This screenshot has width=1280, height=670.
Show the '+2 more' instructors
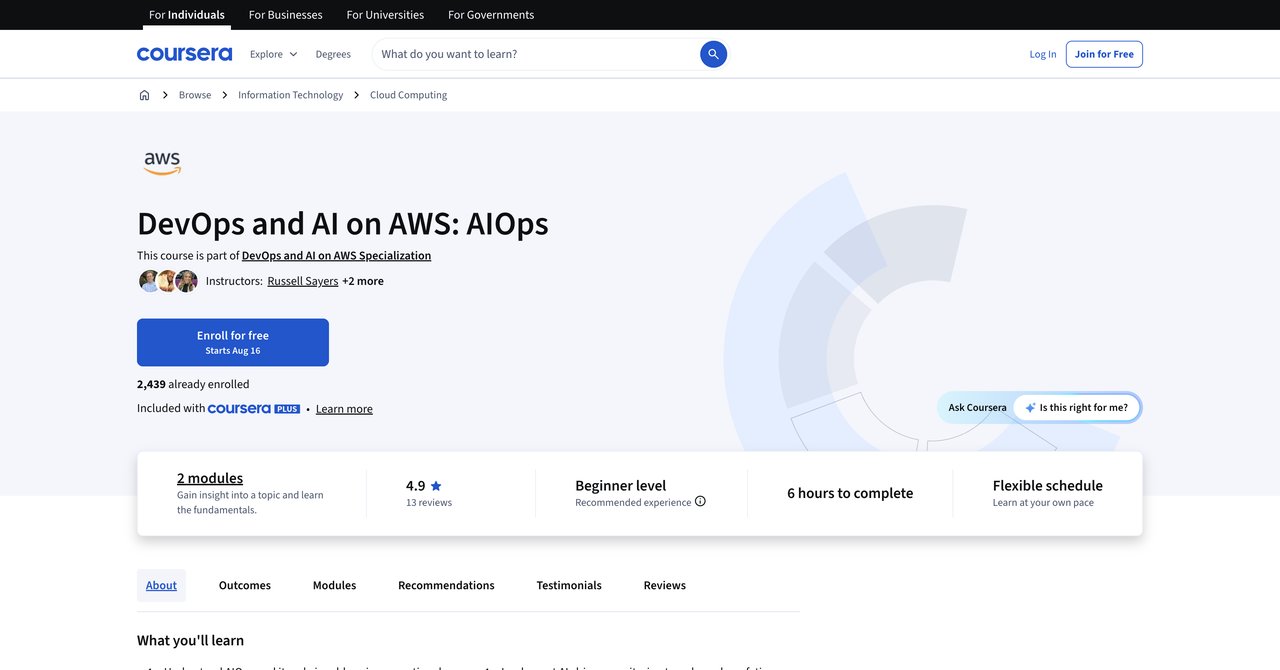pyautogui.click(x=363, y=281)
